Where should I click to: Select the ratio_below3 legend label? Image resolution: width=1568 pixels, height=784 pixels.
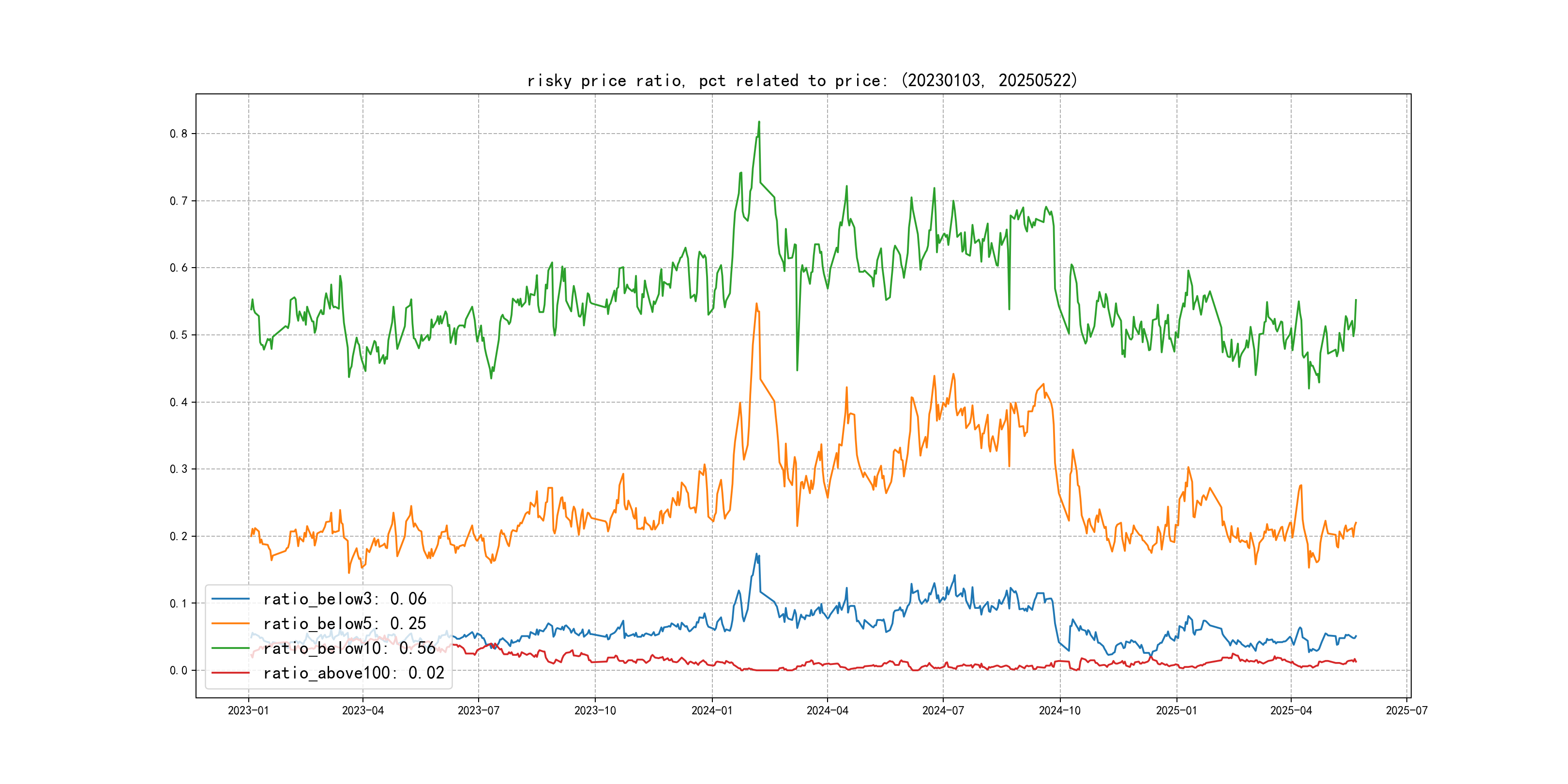345,599
